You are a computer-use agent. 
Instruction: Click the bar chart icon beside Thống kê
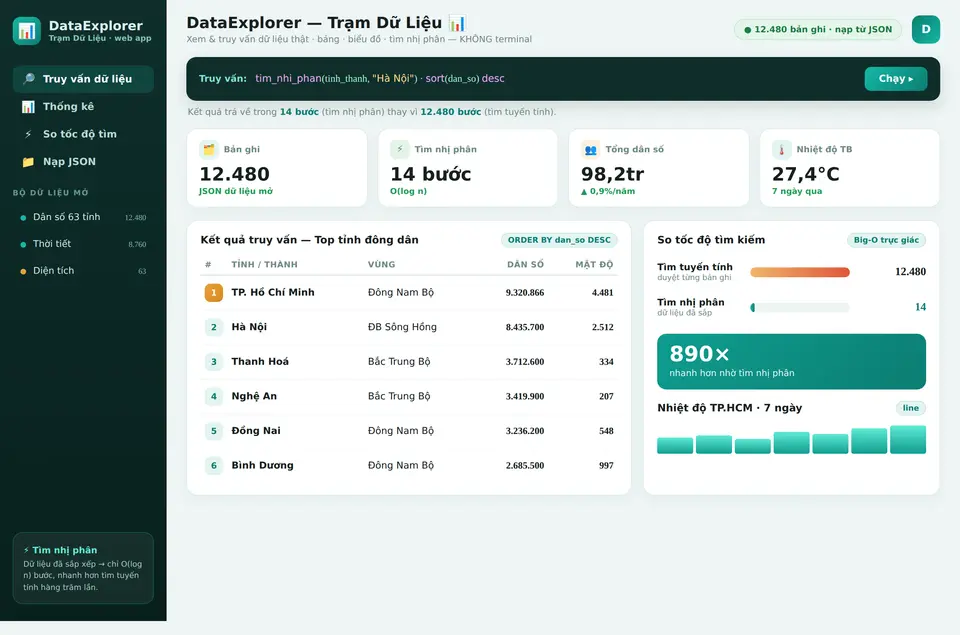(x=28, y=107)
